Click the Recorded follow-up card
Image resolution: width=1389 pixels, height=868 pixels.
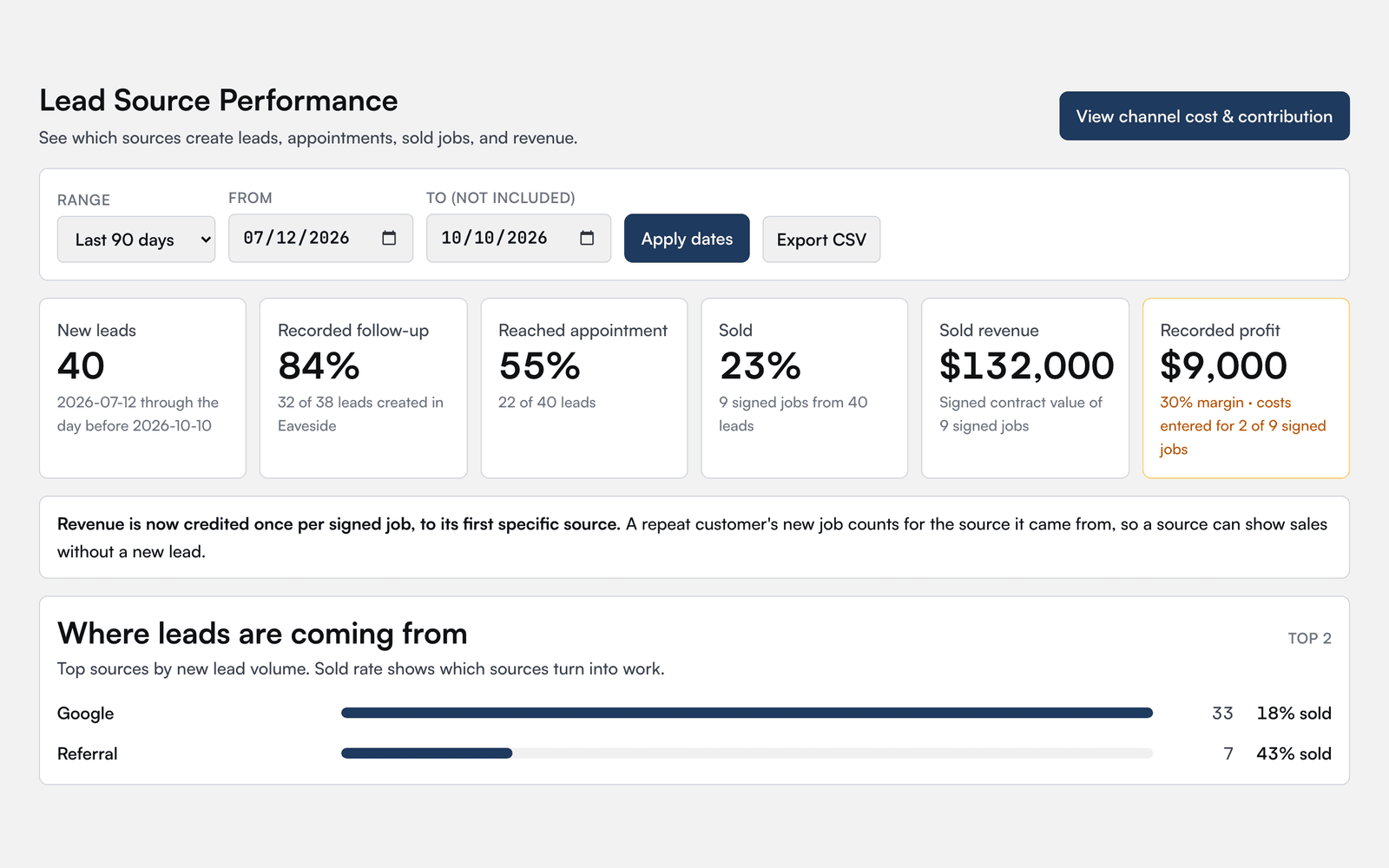[363, 388]
